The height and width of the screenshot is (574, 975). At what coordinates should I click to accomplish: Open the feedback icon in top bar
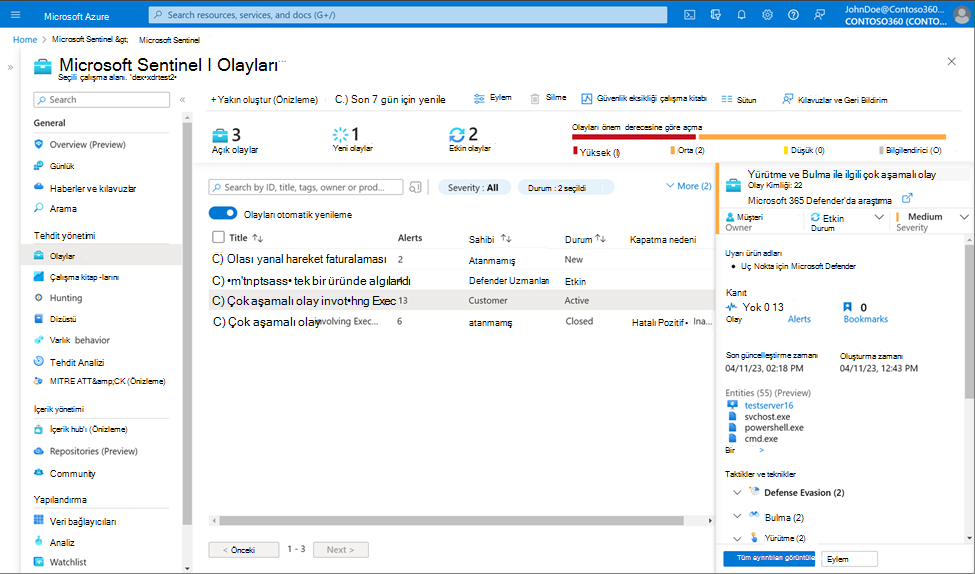tap(820, 15)
